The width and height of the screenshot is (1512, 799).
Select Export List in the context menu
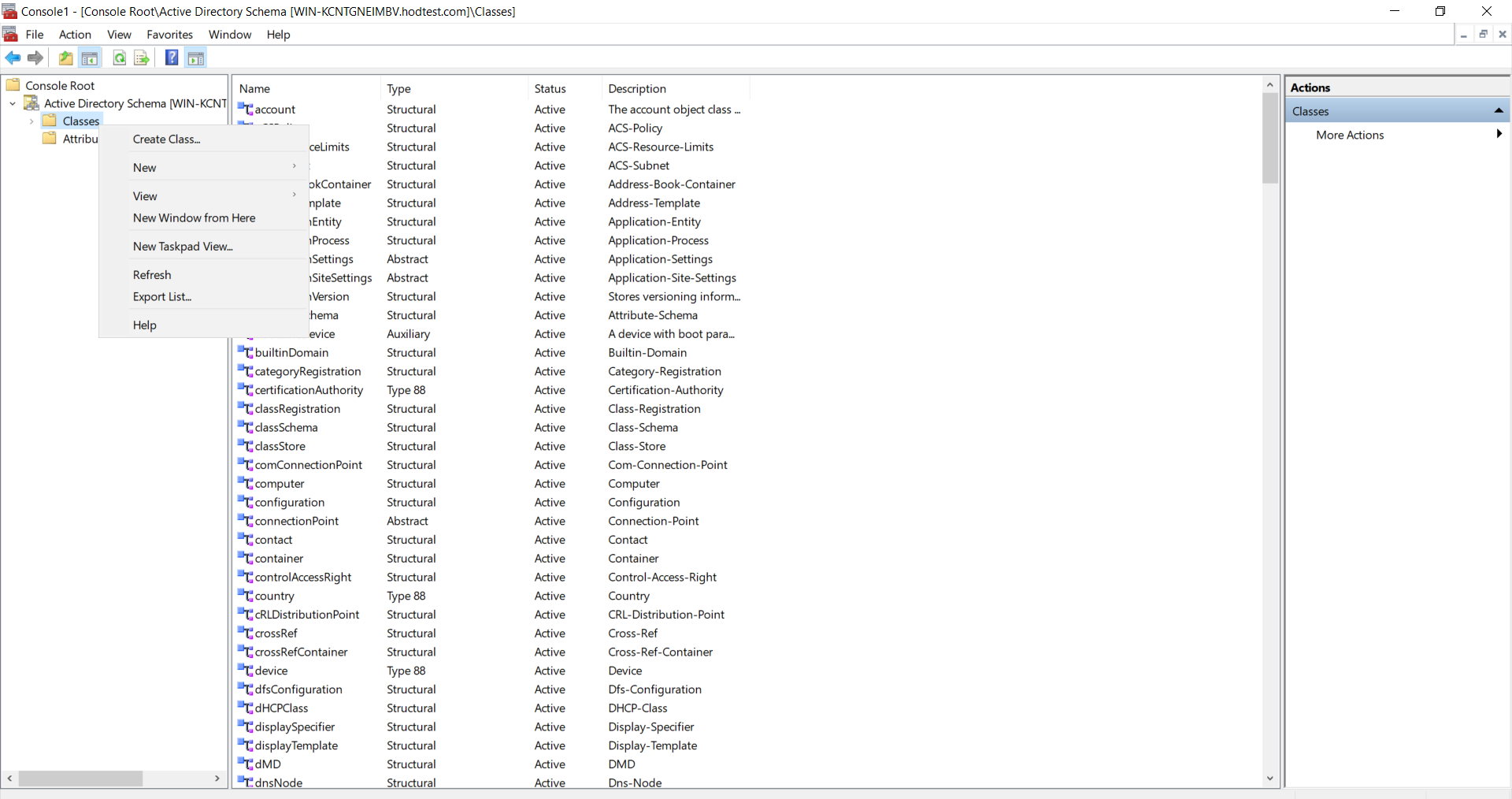coord(161,297)
